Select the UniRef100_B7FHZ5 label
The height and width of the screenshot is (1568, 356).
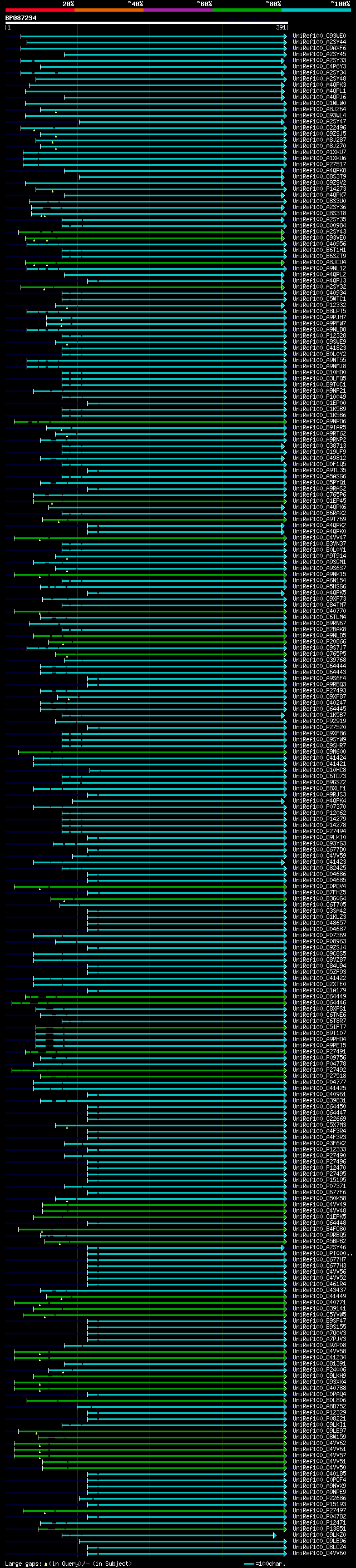[319, 892]
